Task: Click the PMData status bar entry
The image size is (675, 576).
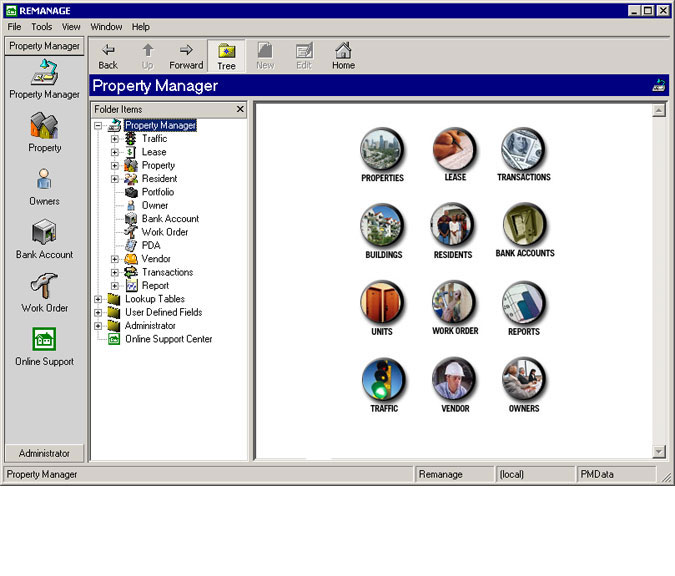Action: (x=616, y=474)
